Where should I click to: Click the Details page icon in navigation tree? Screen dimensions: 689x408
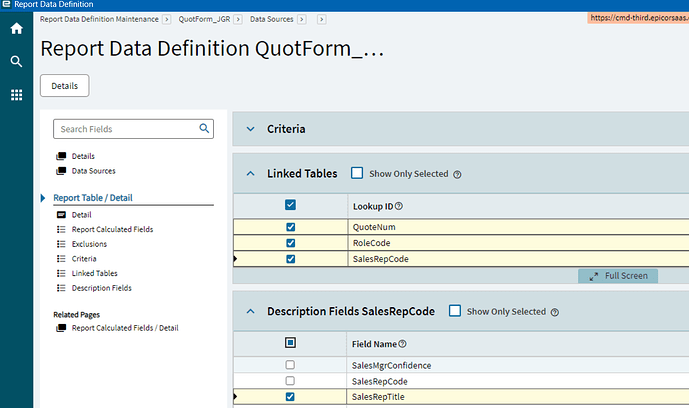tap(61, 156)
